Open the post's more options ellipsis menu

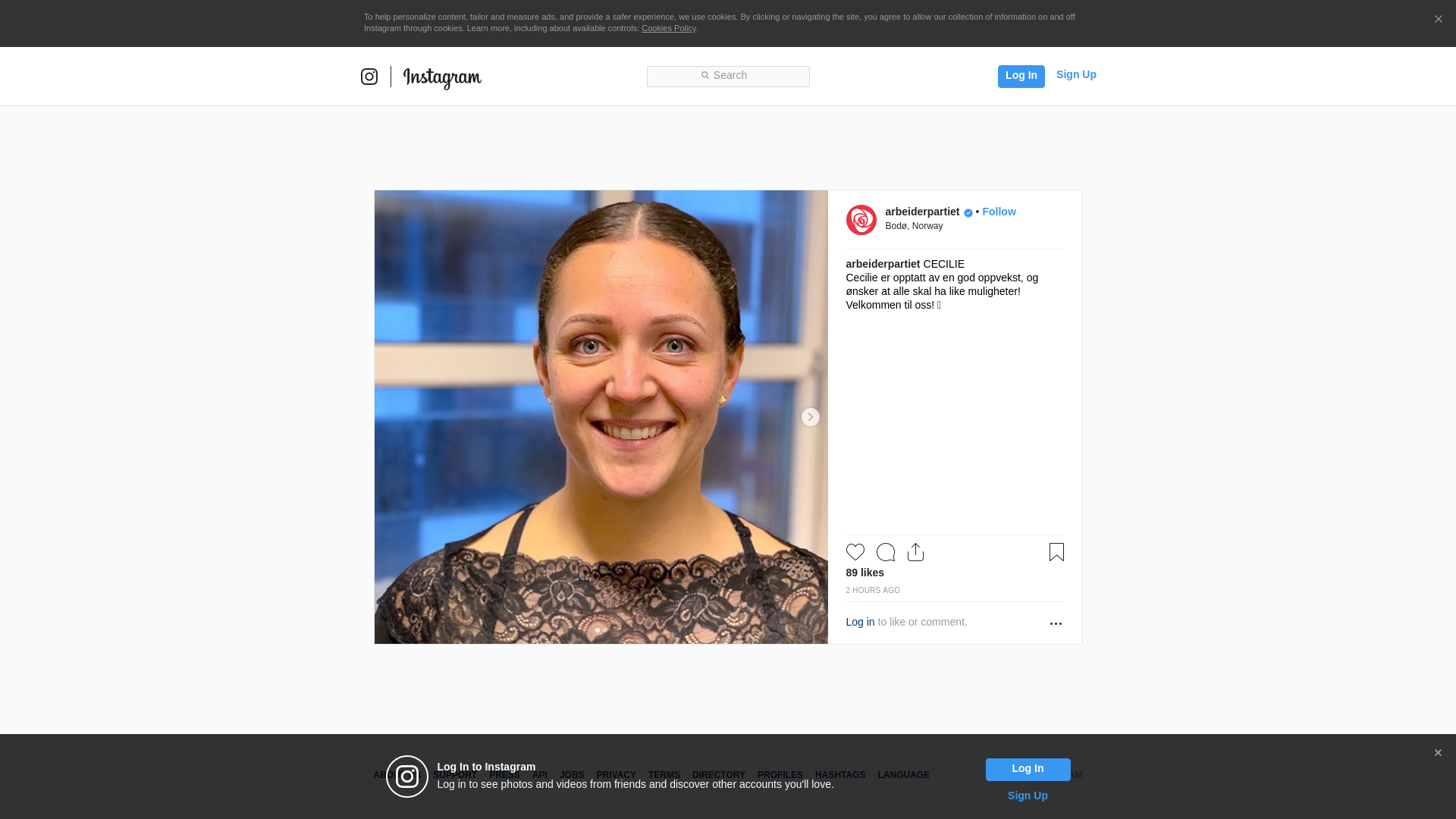(1056, 623)
